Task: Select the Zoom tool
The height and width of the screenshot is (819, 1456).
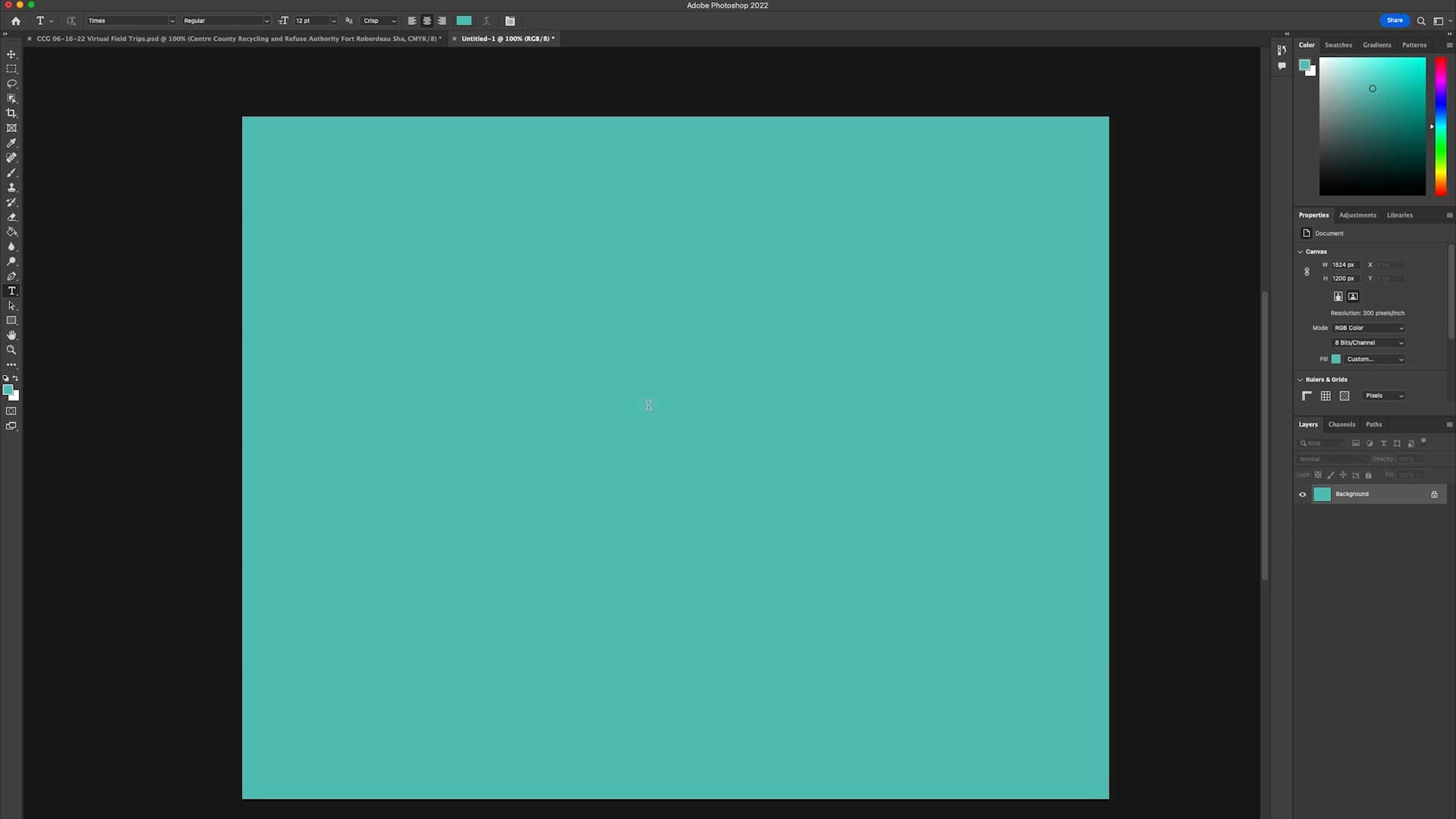Action: tap(11, 350)
